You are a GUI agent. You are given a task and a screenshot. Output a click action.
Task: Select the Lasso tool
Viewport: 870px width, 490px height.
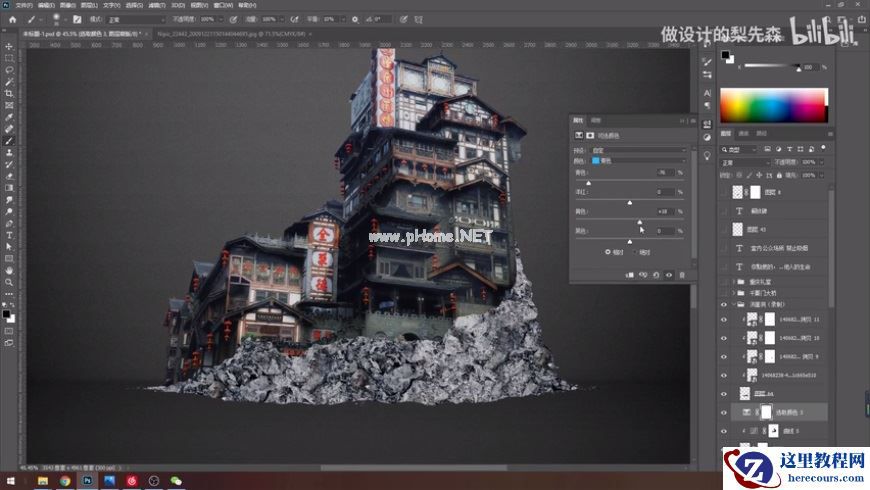pos(9,70)
